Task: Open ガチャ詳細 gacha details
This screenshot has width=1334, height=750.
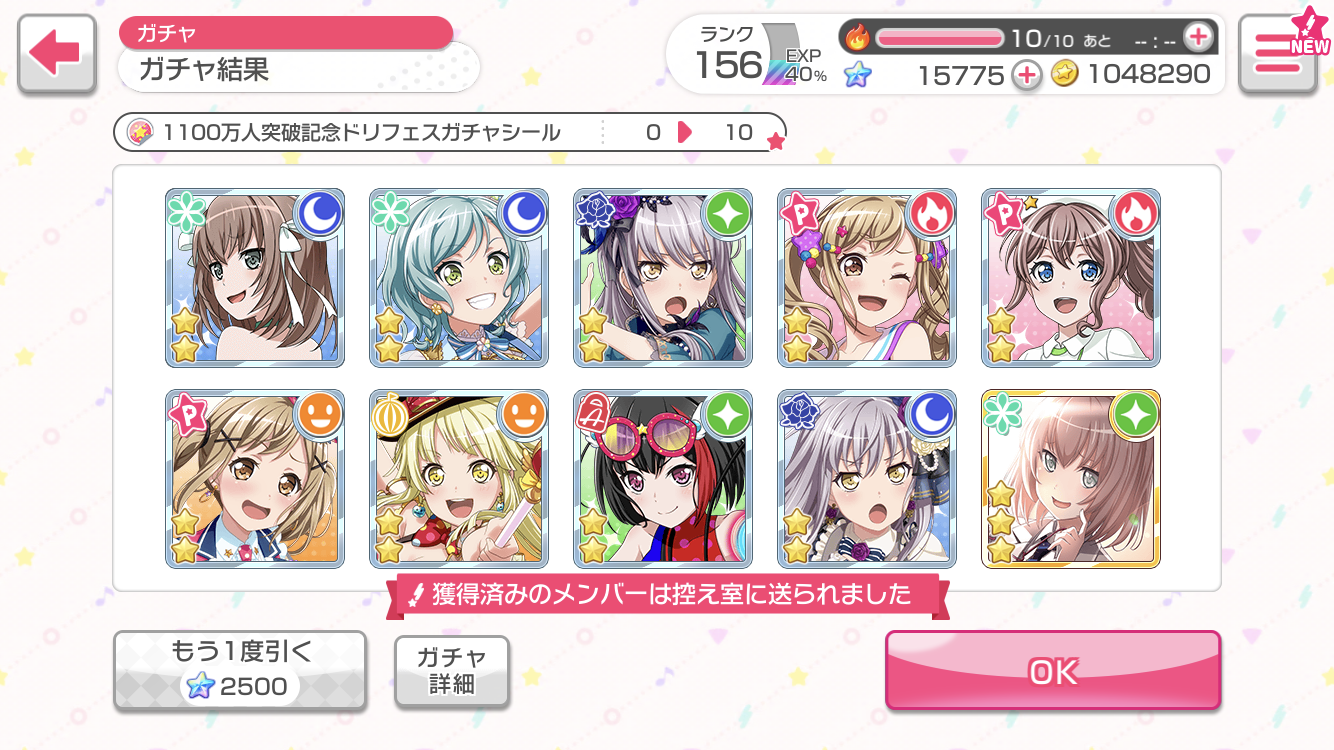Action: pyautogui.click(x=452, y=671)
